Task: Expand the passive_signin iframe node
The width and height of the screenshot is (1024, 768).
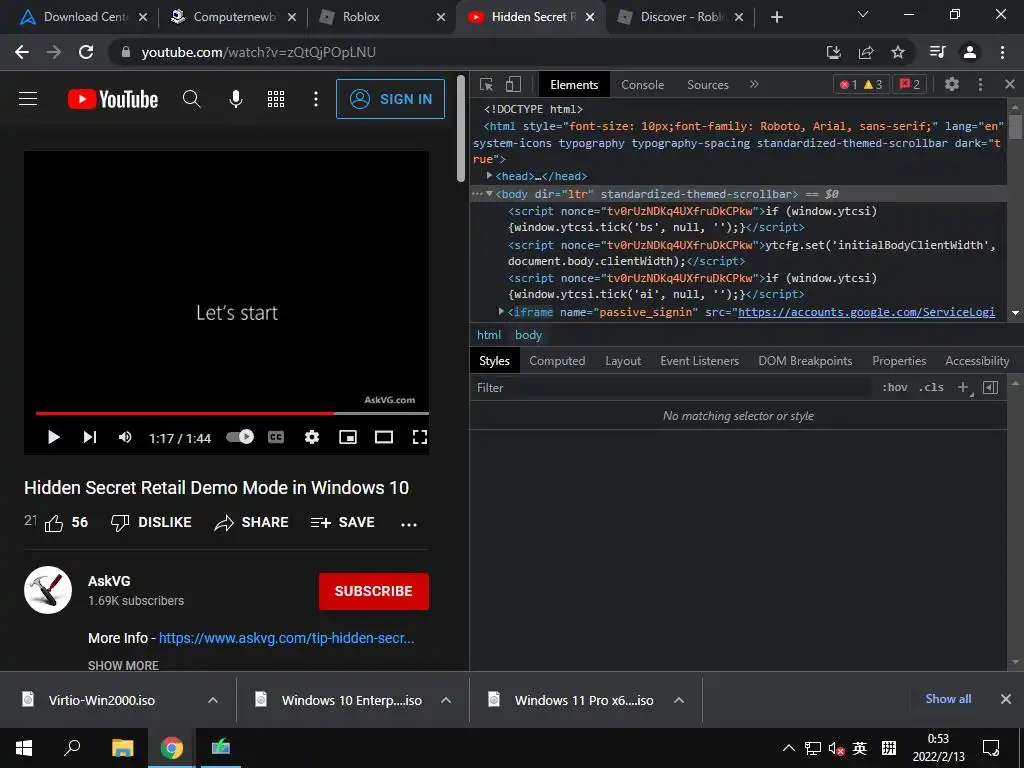Action: (x=501, y=312)
